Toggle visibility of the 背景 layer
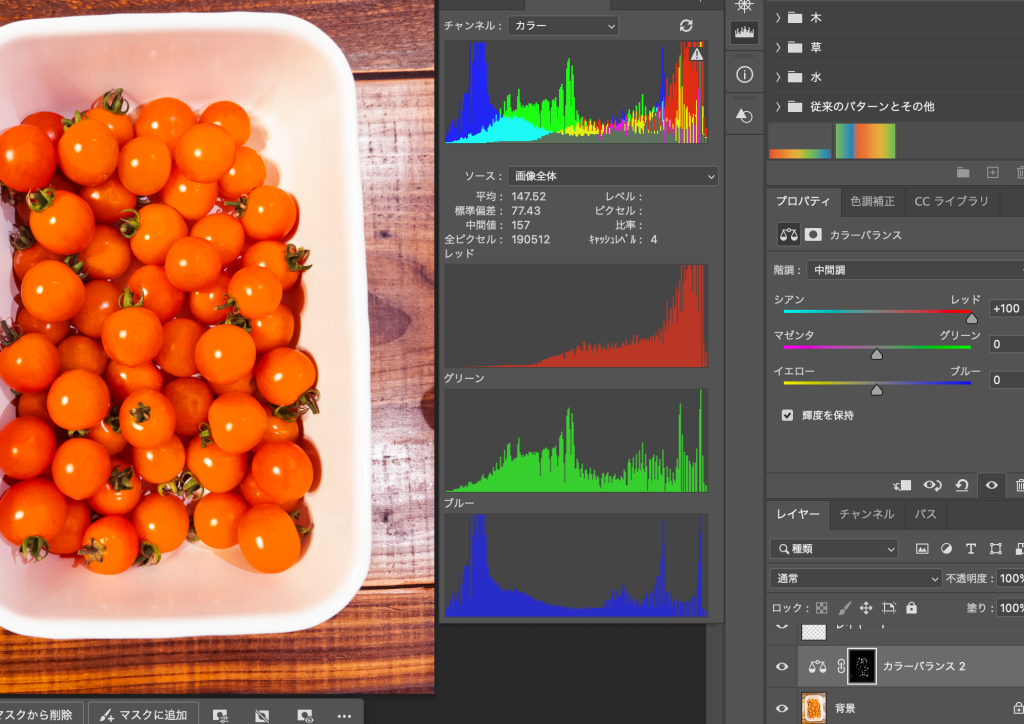 (782, 708)
